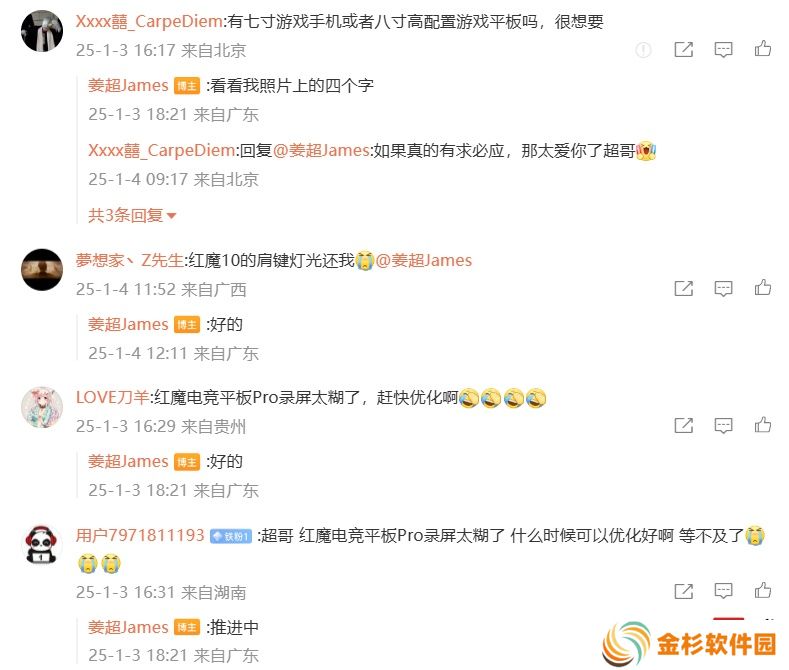
Task: Report Xxxx囍_CarpeDiem's comment with the exclamation icon
Action: click(643, 50)
